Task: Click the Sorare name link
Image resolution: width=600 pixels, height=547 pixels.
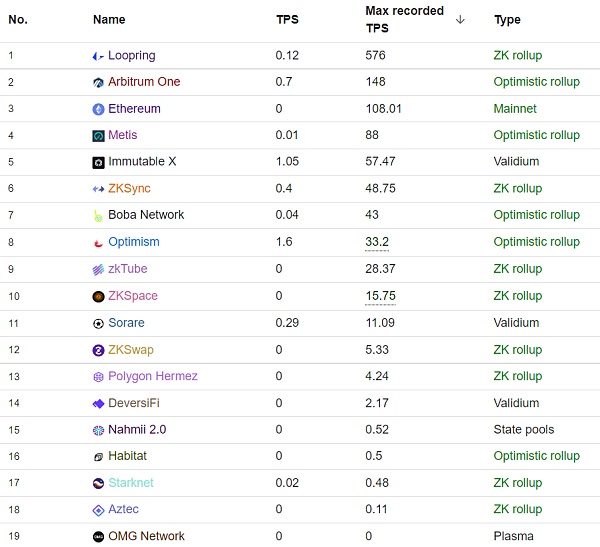Action: 126,323
